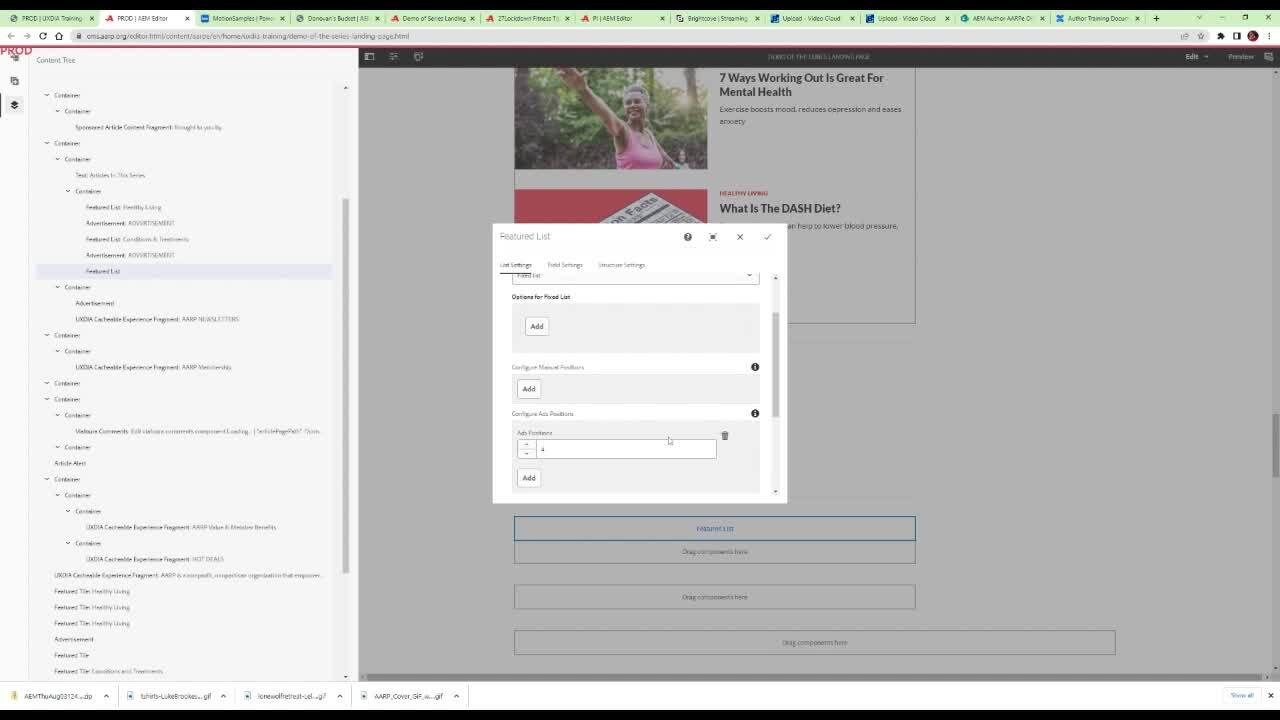Toggle fullscreen for Featured List dialog

713,237
